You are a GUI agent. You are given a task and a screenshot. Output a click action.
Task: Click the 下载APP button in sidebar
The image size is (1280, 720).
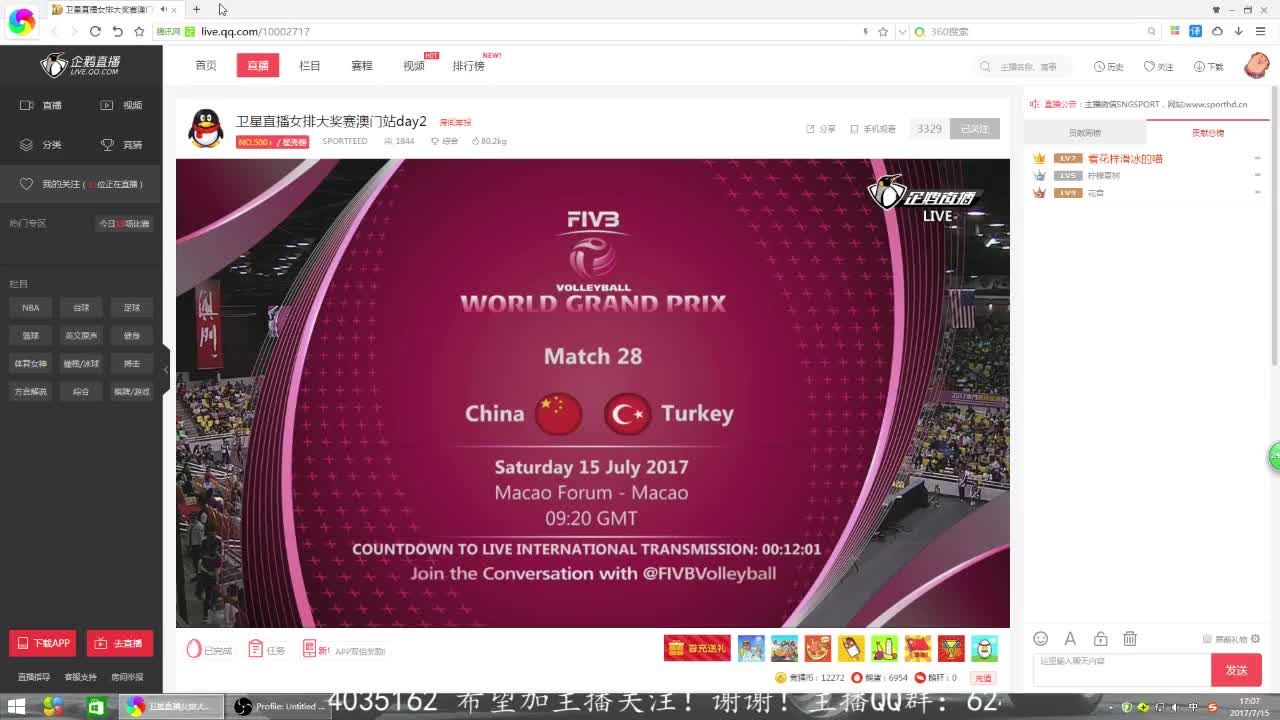[x=42, y=643]
